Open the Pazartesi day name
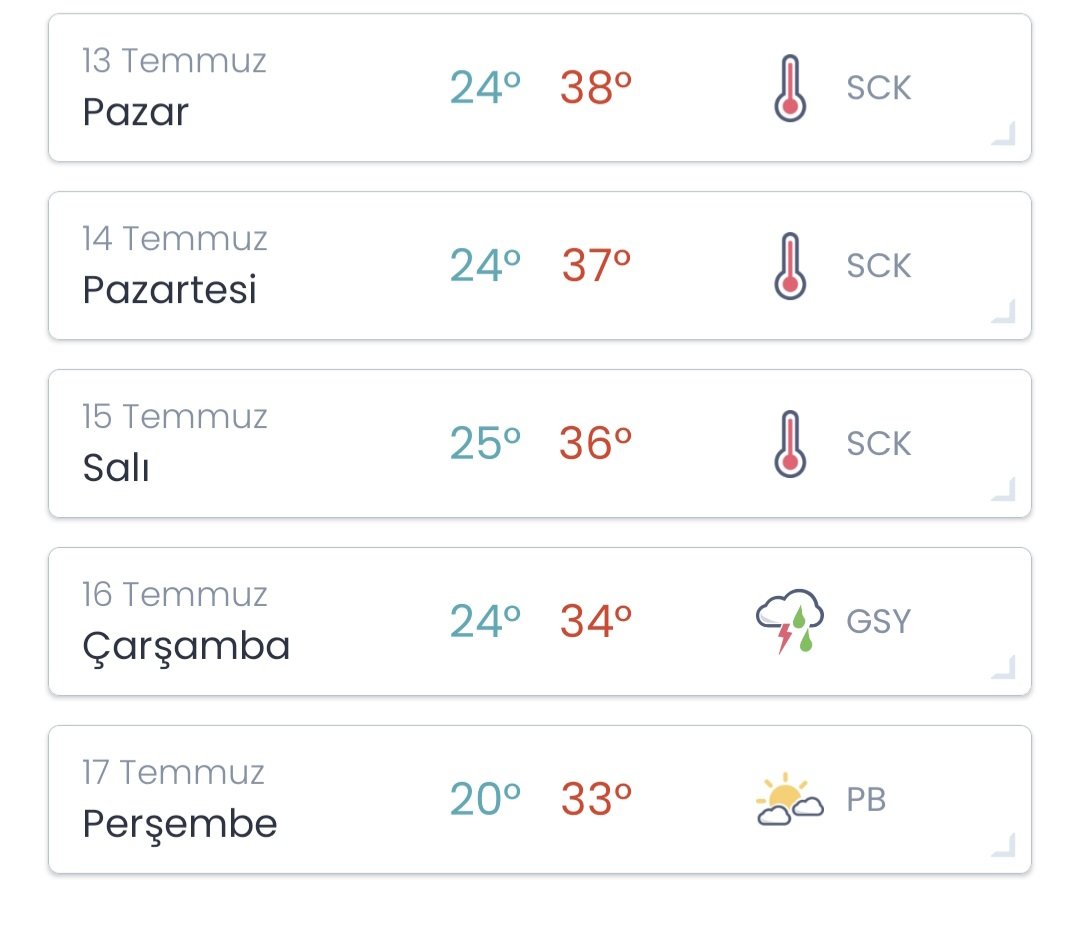 point(169,289)
